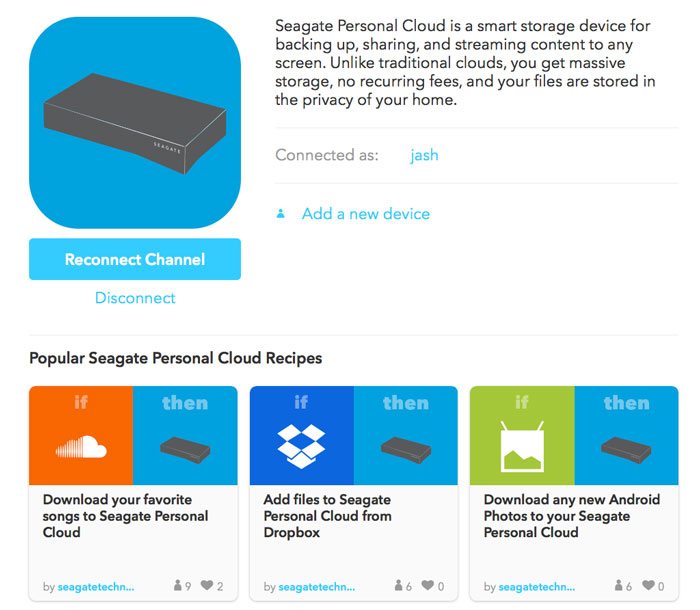Click the heart icon on the Android Photos recipe
Viewport: 700px width, 610px height.
647,587
